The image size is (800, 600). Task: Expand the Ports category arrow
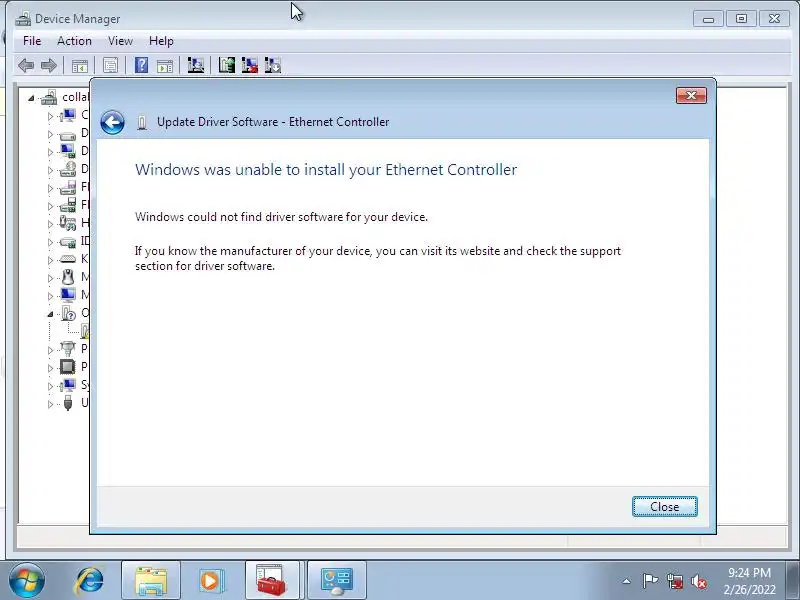pyautogui.click(x=50, y=350)
